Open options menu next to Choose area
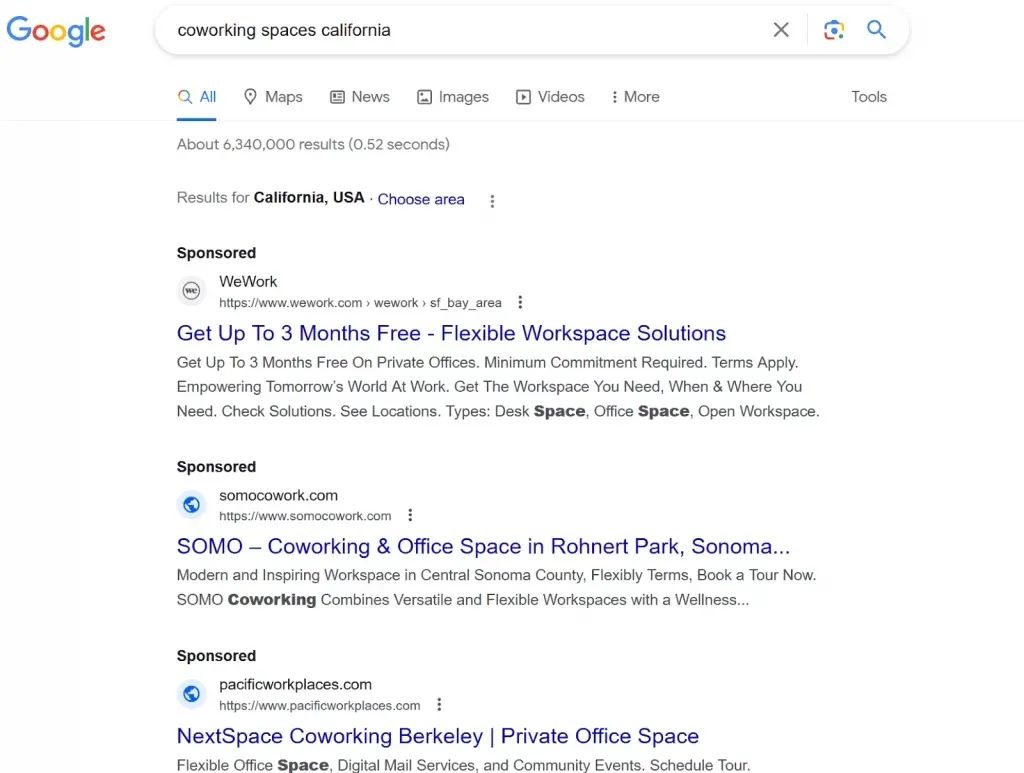The image size is (1024, 773). point(492,200)
